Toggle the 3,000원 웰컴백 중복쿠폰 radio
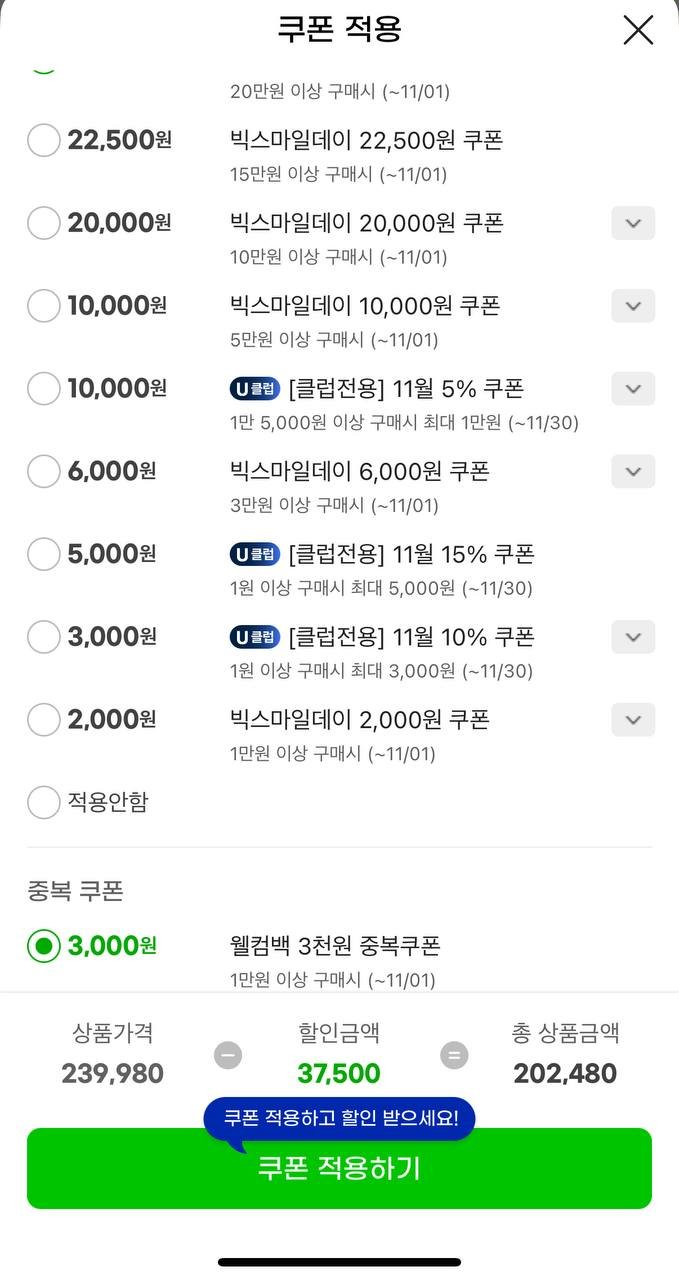Screen dimensions: 679x1280 tap(44, 946)
